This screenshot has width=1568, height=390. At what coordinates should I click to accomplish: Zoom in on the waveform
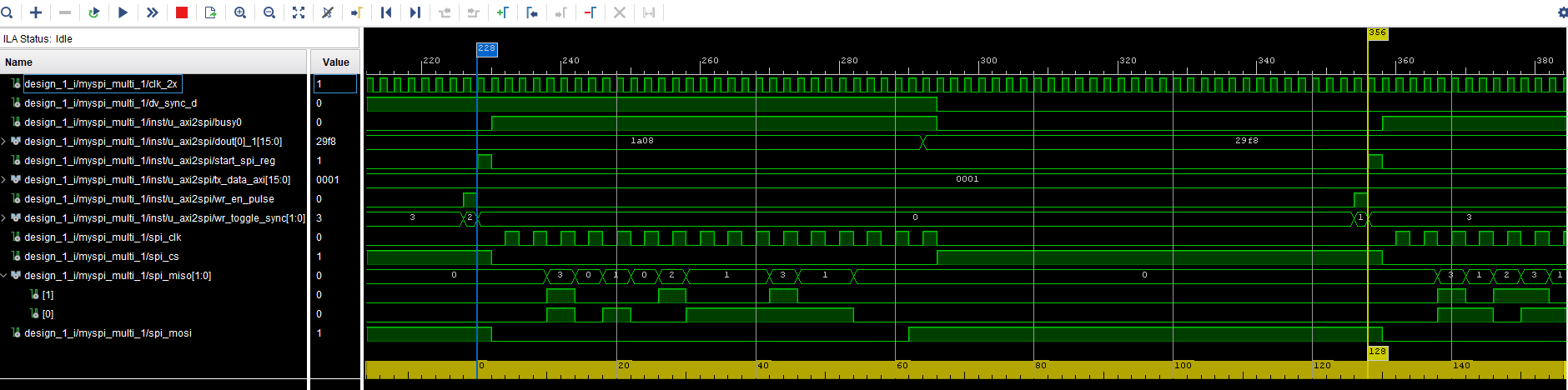tap(240, 12)
